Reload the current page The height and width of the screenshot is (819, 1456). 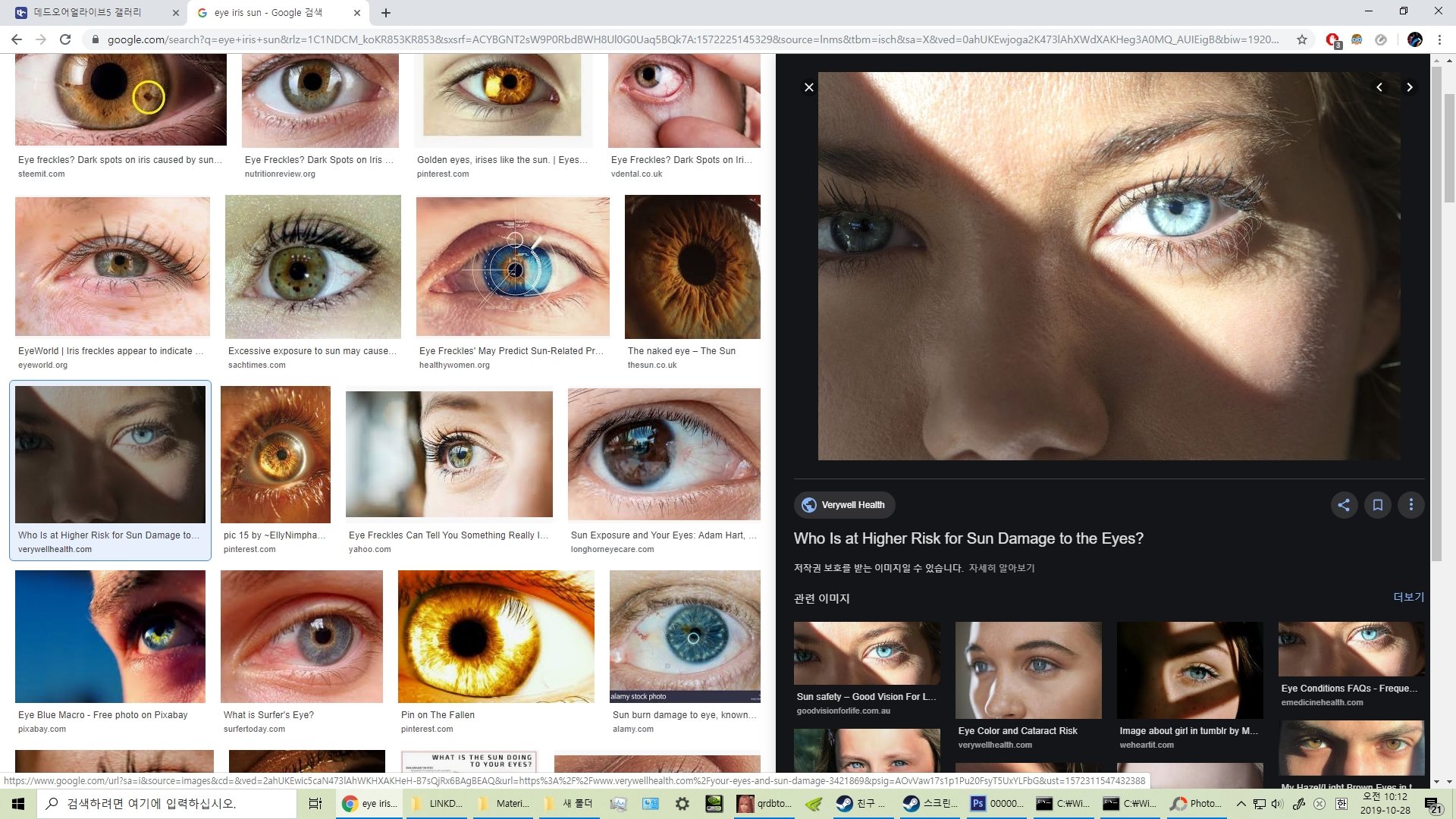[x=65, y=39]
